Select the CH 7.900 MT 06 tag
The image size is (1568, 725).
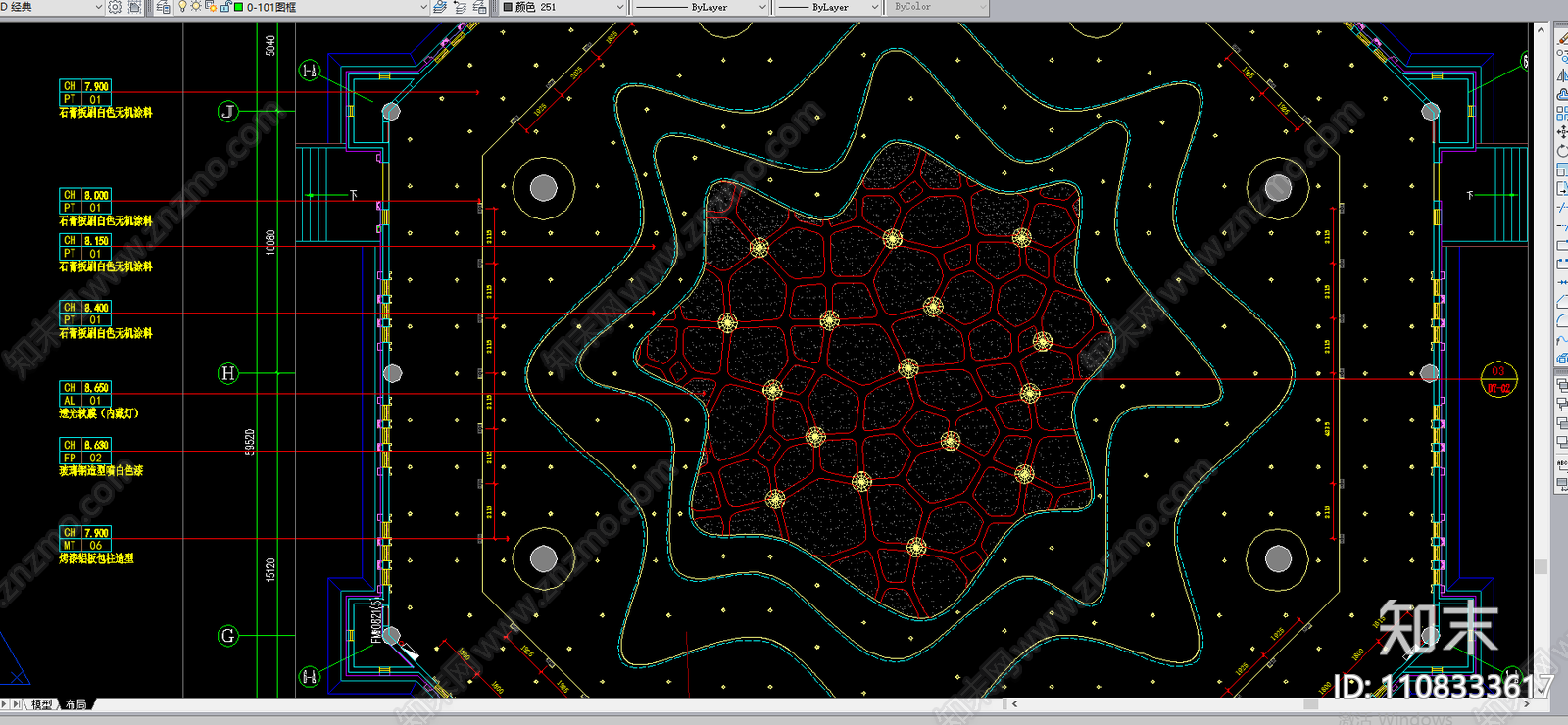pos(85,539)
